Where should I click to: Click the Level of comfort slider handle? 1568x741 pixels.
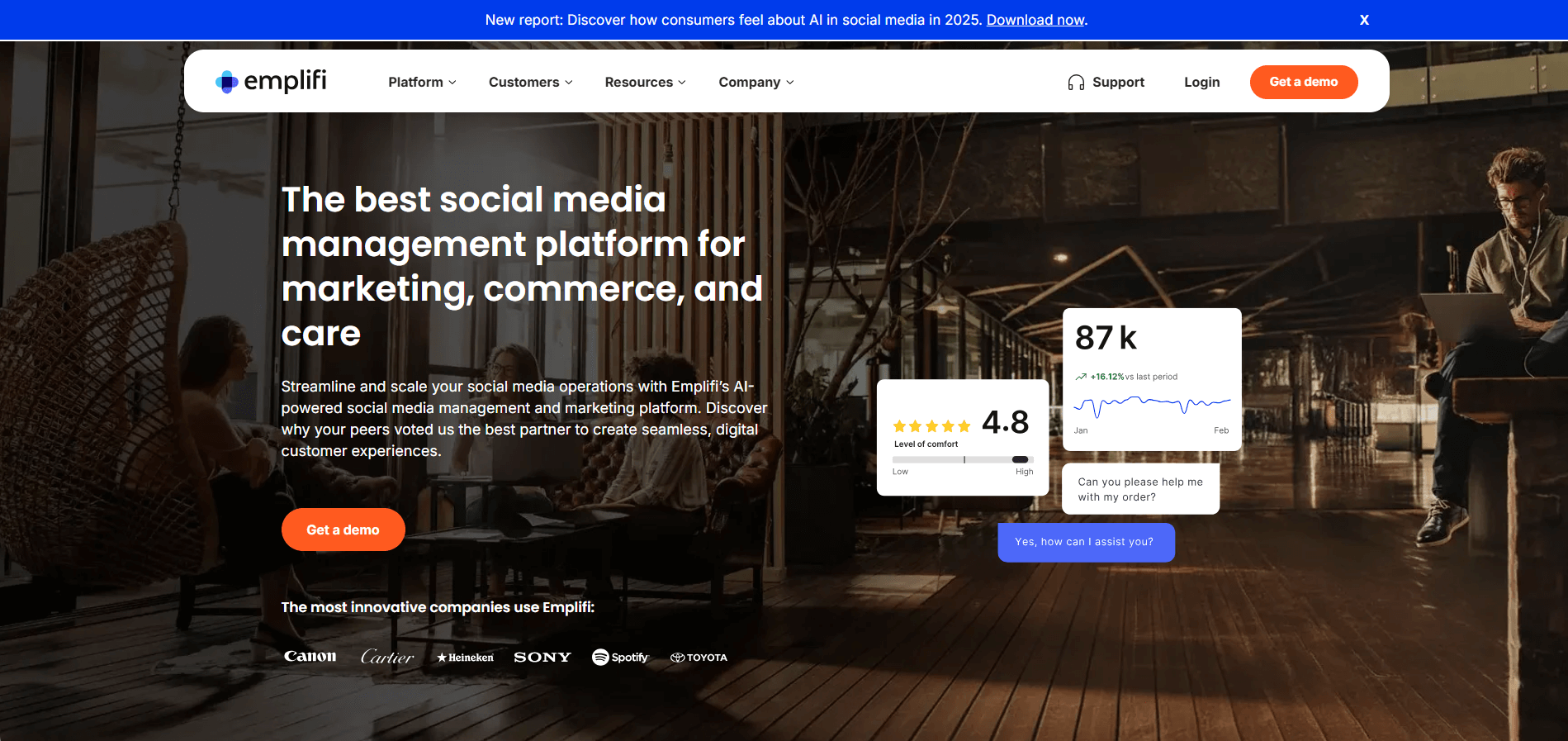(1020, 459)
